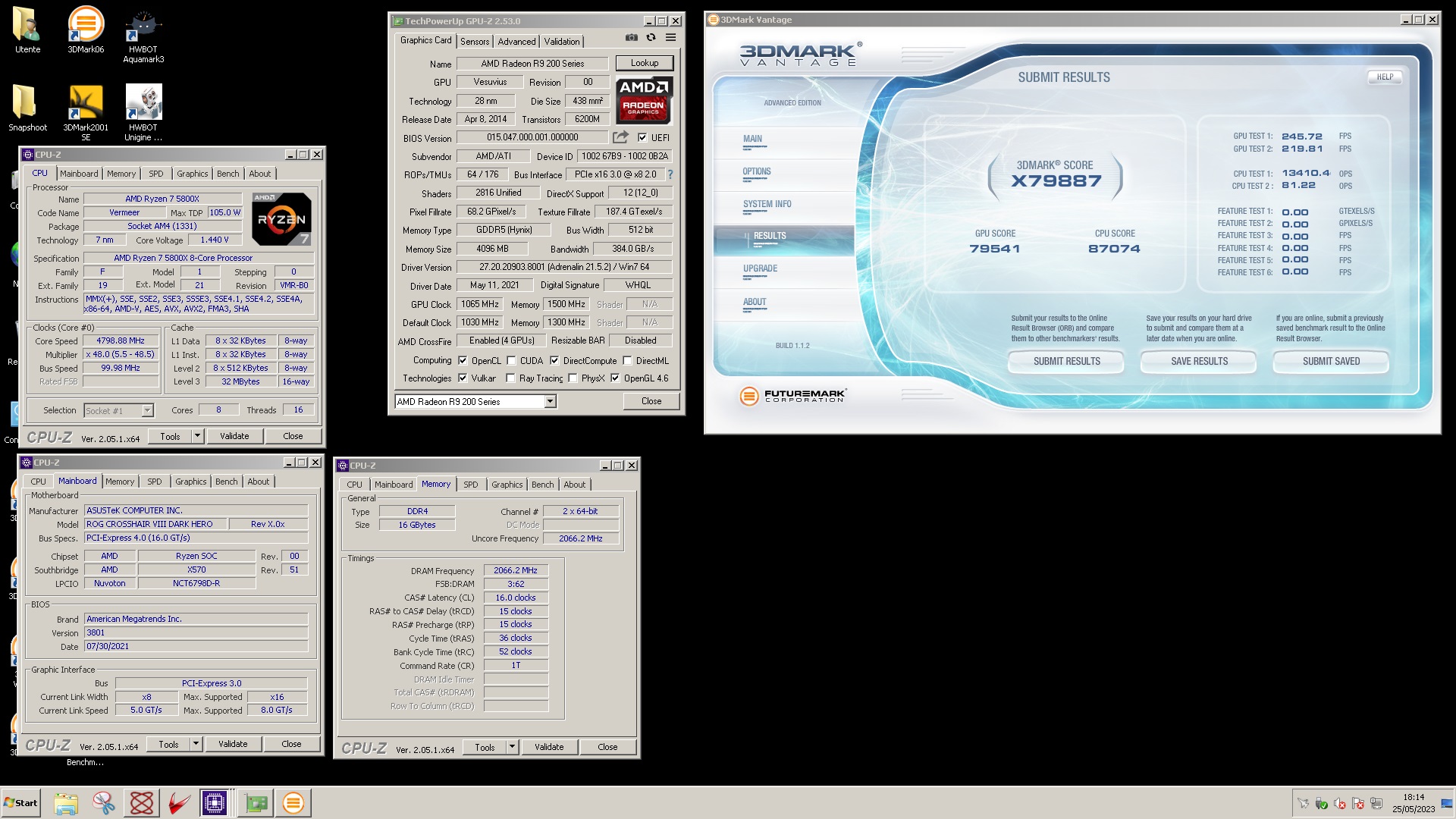Image resolution: width=1456 pixels, height=819 pixels.
Task: Open the OPTIONS menu in 3DMark Vantage
Action: click(x=756, y=172)
